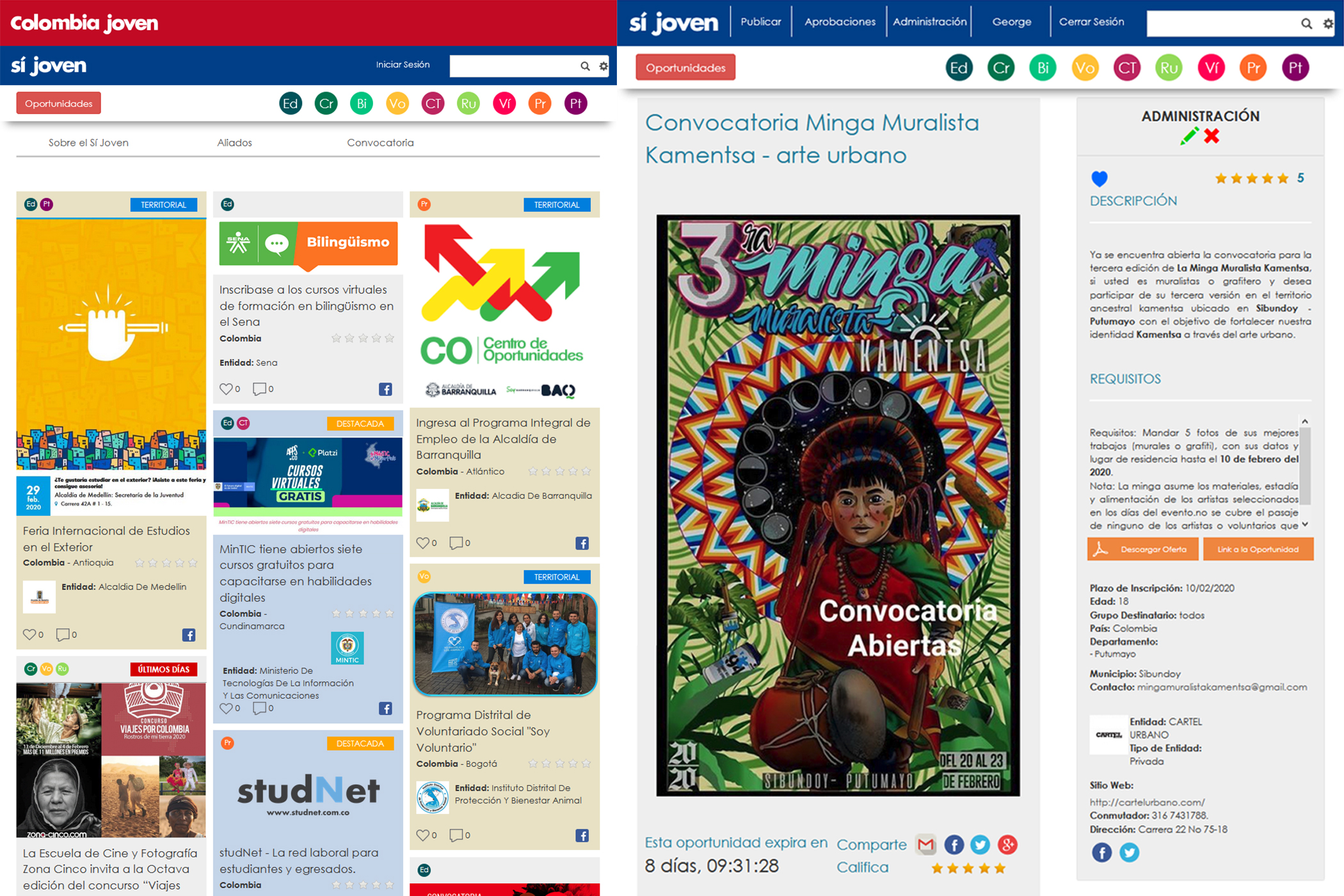Share on Facebook icon next to Comparte

point(954,845)
